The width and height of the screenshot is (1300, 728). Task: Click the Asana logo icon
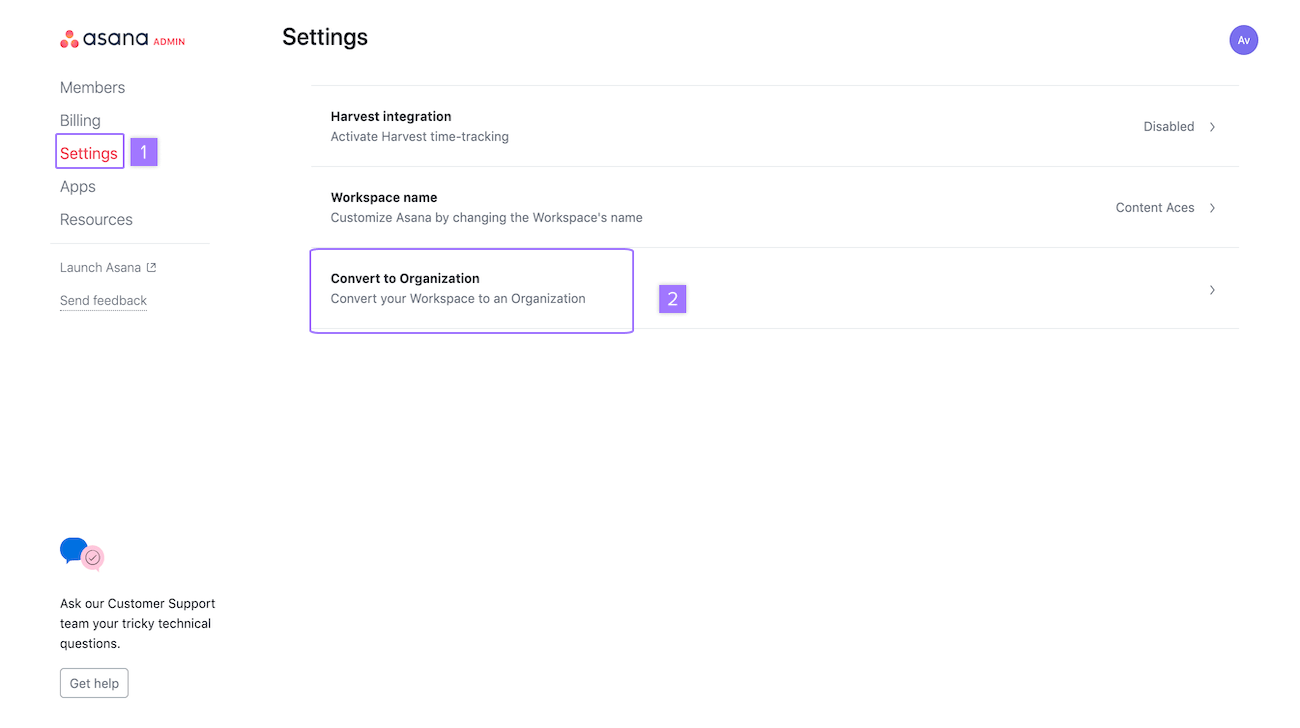[x=69, y=39]
